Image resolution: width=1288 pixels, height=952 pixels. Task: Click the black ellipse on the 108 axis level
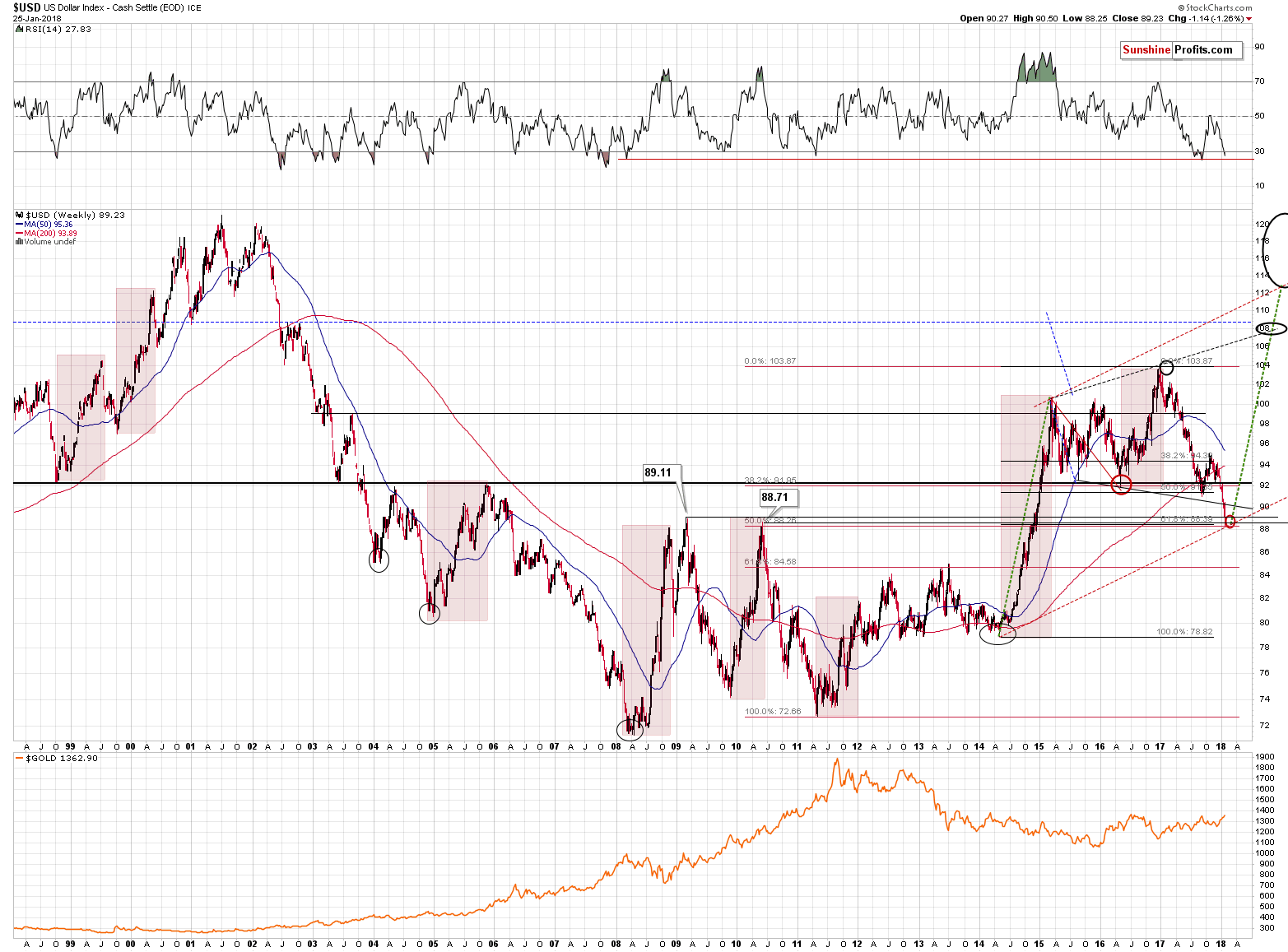pos(1272,328)
